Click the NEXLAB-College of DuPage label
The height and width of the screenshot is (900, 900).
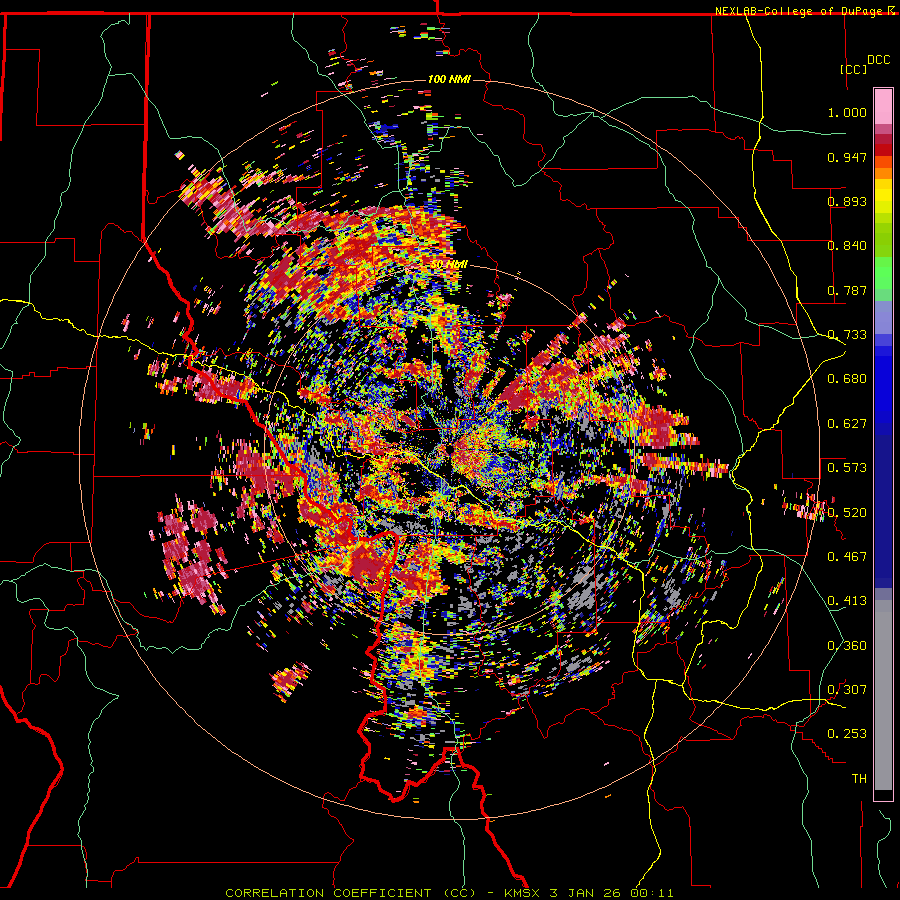[798, 11]
